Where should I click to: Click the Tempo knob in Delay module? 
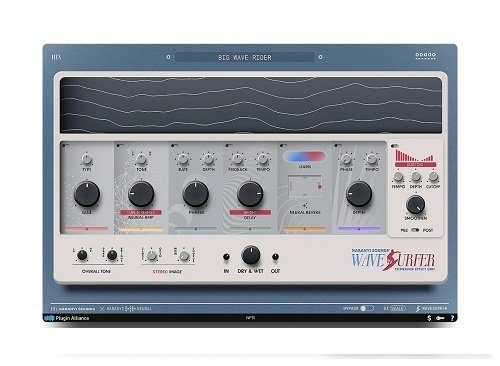(x=263, y=159)
